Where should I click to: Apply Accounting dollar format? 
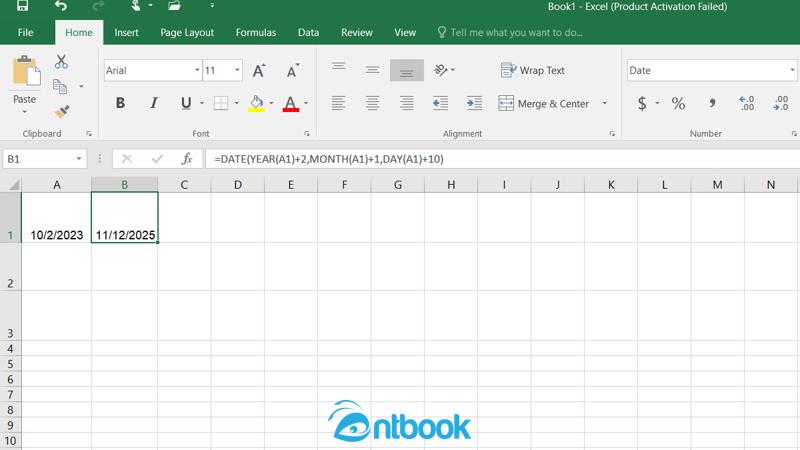[642, 104]
